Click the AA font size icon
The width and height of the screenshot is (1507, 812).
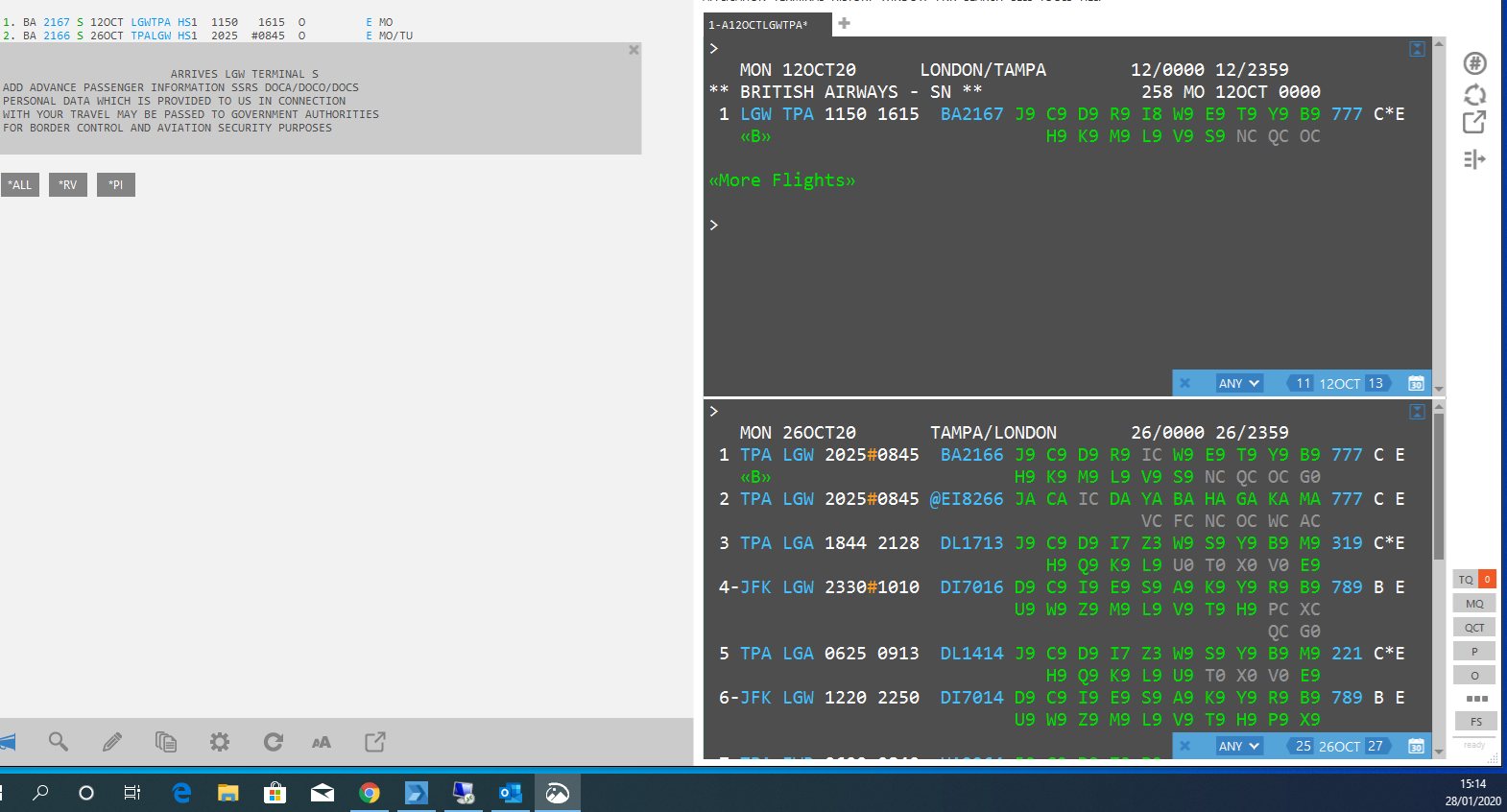[322, 742]
